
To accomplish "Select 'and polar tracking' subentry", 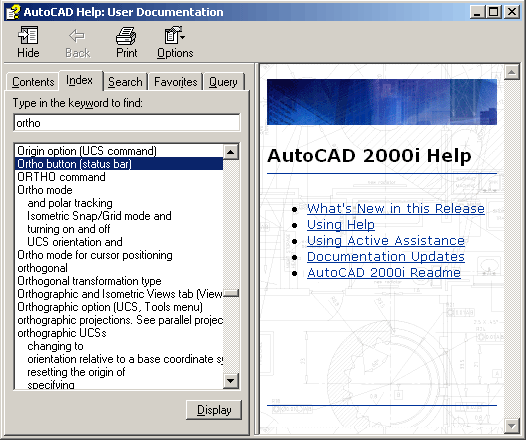I will pos(119,203).
